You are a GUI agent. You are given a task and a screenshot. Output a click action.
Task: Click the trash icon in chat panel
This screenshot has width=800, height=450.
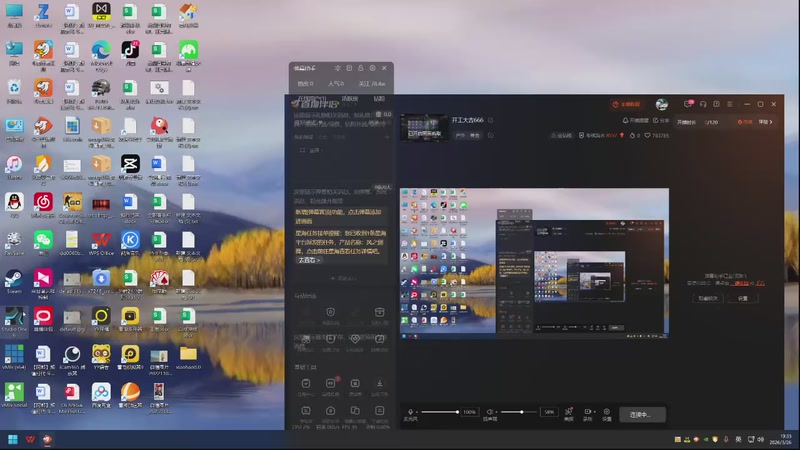click(x=379, y=114)
